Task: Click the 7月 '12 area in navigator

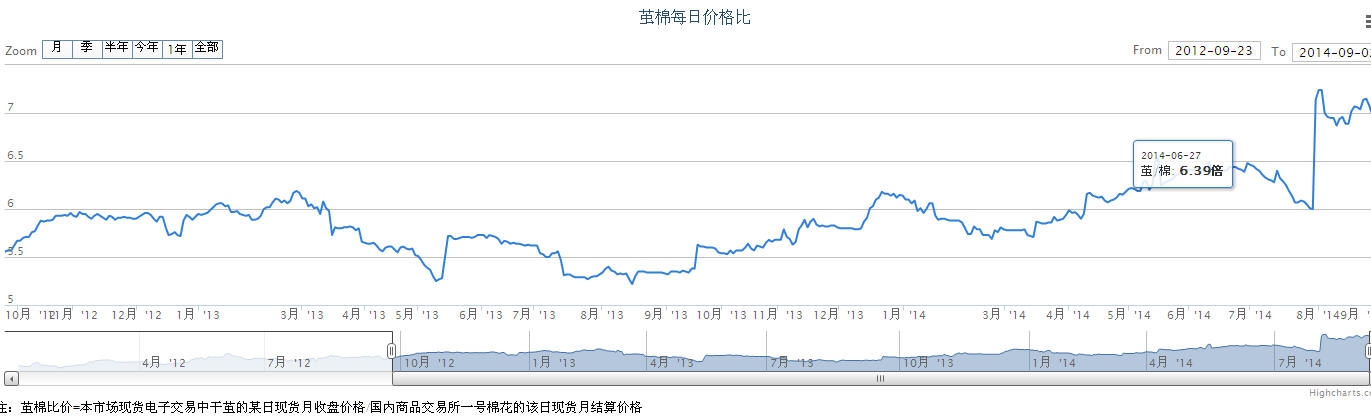Action: pos(287,362)
